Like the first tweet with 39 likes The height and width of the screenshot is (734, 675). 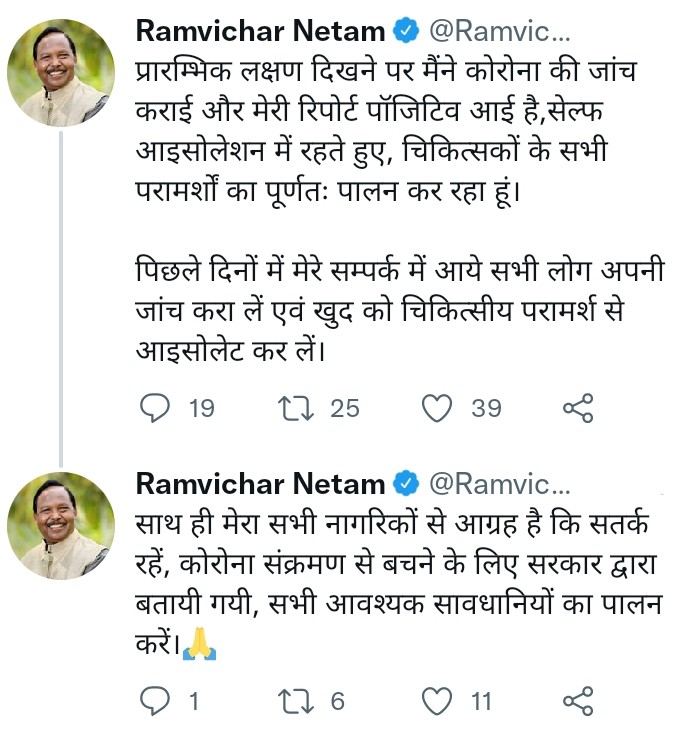coord(436,408)
